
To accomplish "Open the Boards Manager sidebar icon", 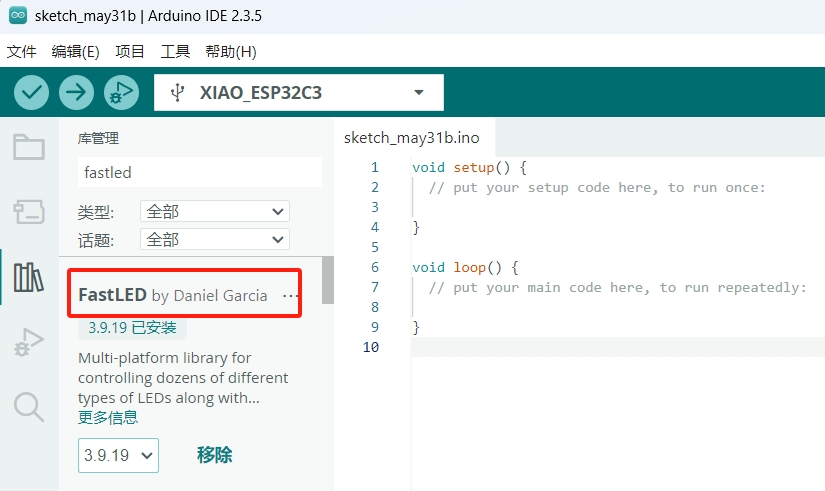I will coord(29,212).
